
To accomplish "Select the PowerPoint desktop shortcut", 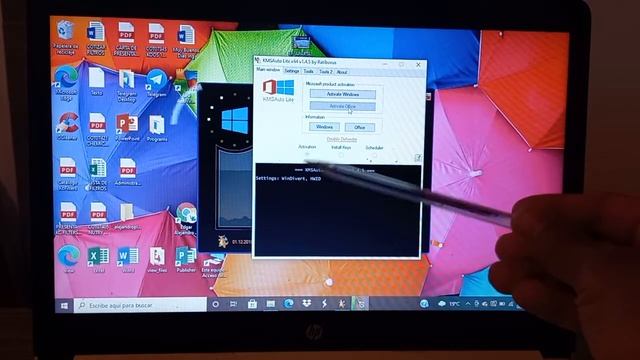I will 127,127.
